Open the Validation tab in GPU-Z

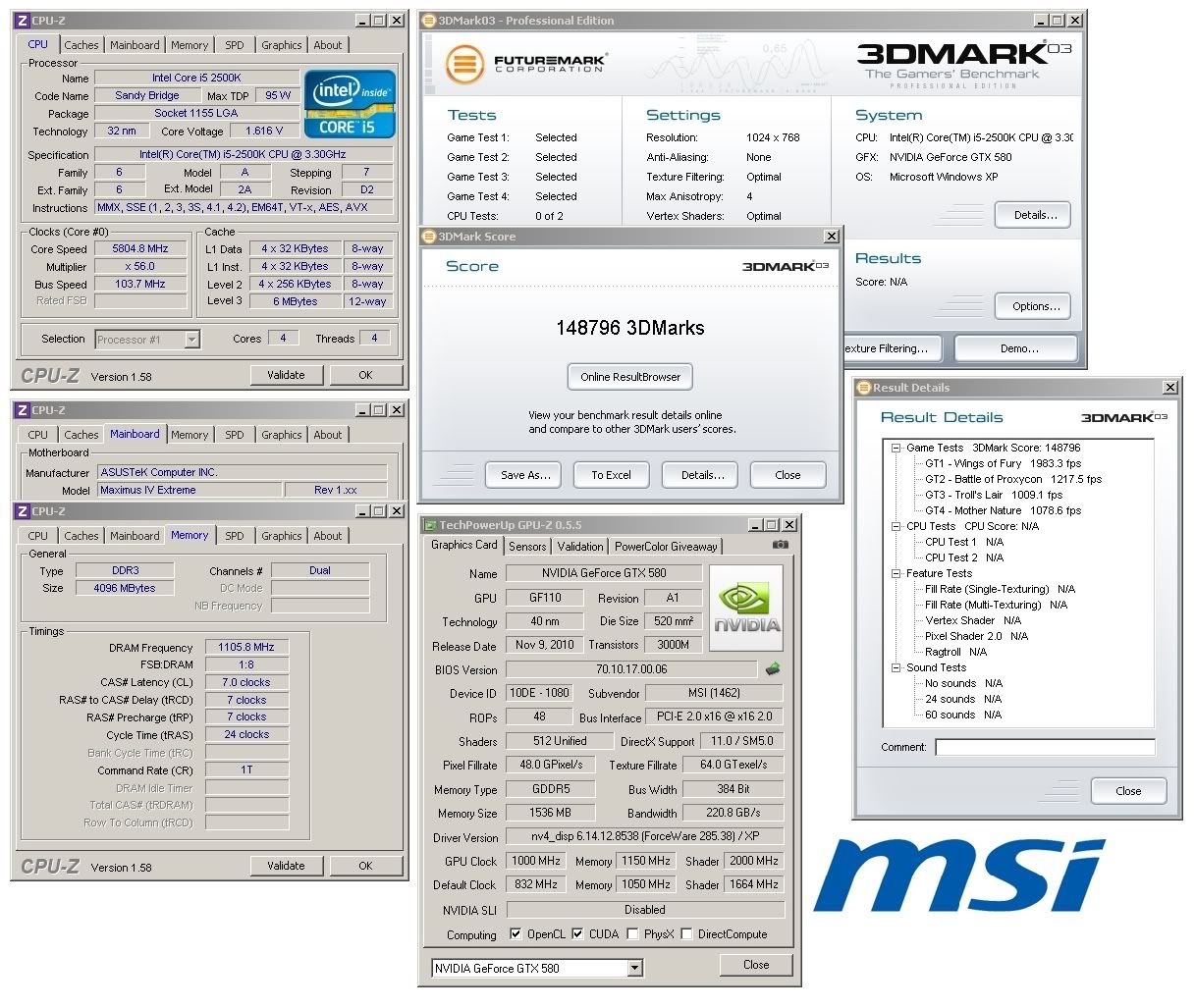[580, 547]
